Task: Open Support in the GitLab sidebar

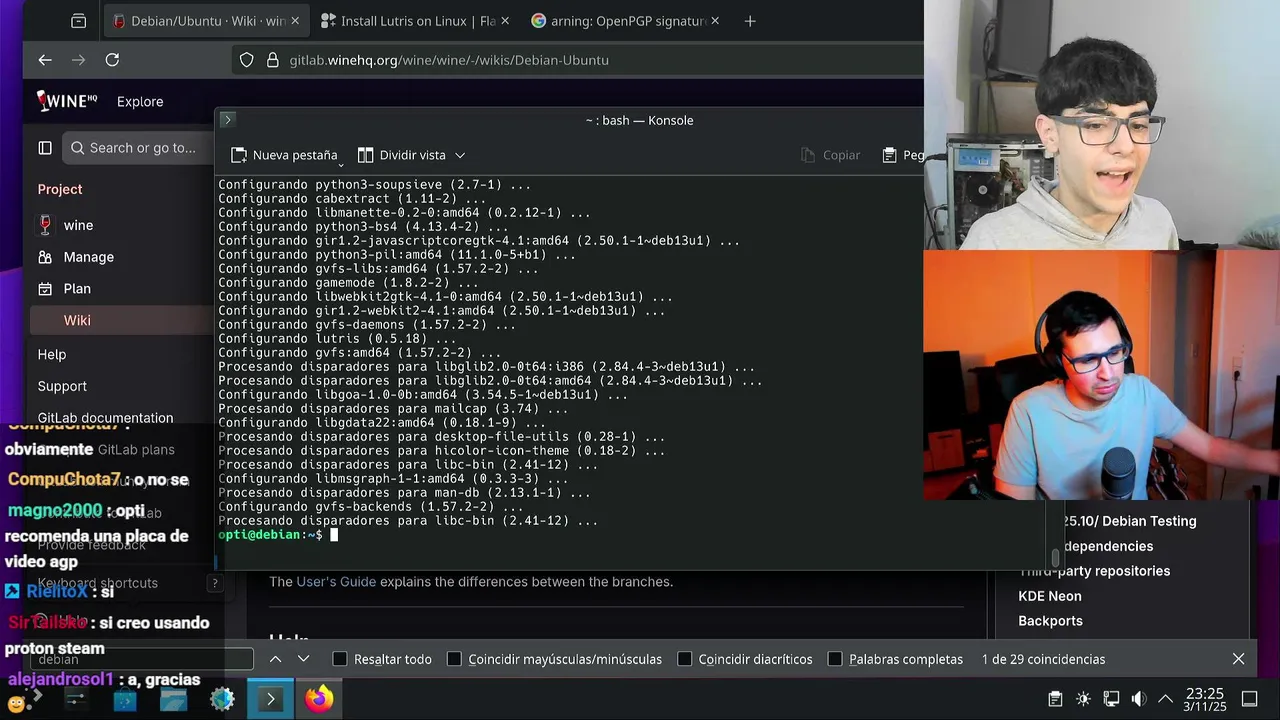Action: click(62, 386)
